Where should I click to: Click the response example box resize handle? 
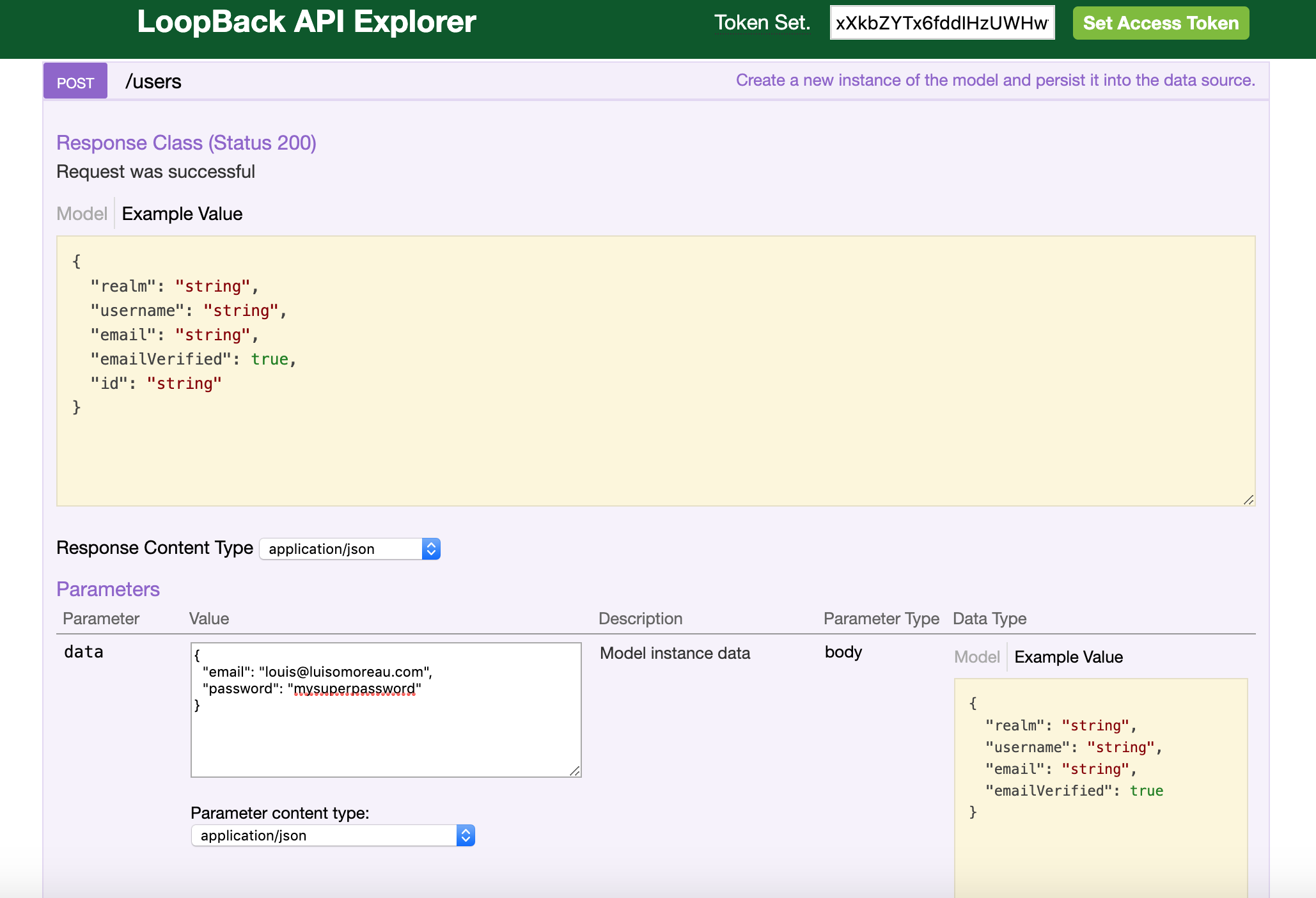[x=1249, y=500]
